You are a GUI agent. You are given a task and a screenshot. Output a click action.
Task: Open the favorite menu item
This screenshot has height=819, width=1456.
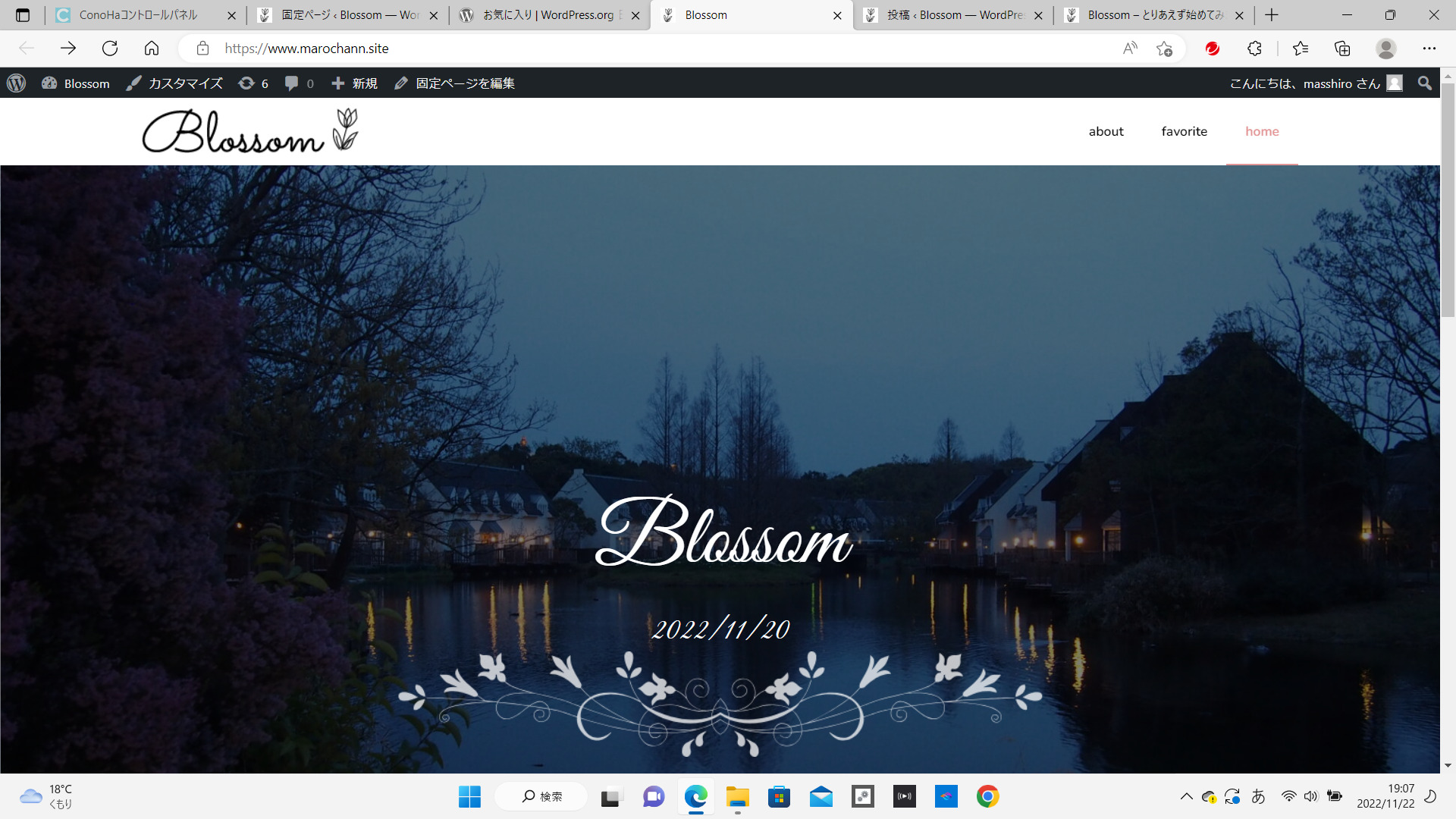coord(1184,131)
